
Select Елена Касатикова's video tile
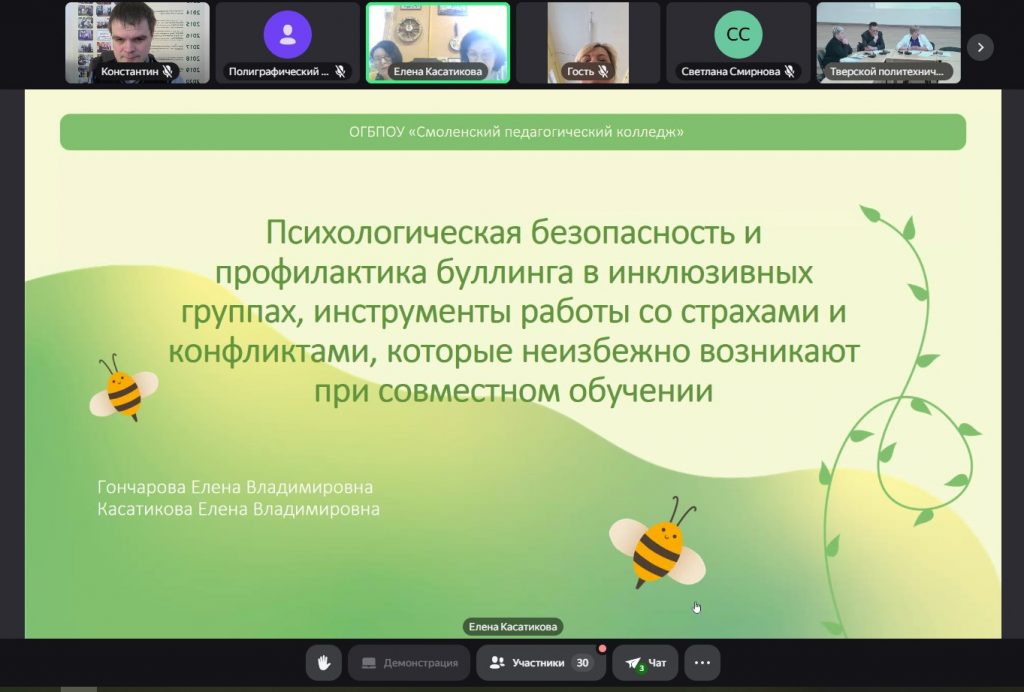click(x=437, y=35)
